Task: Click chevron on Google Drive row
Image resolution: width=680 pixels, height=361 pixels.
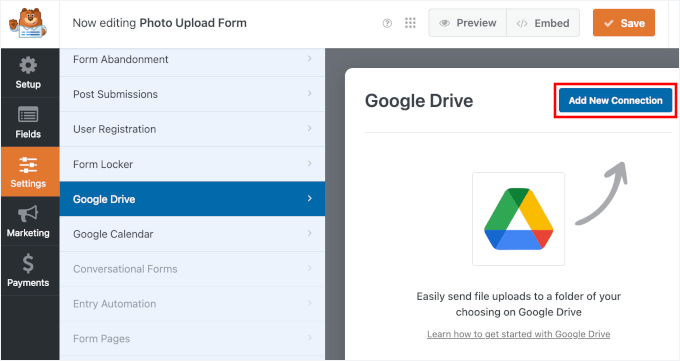Action: (310, 198)
